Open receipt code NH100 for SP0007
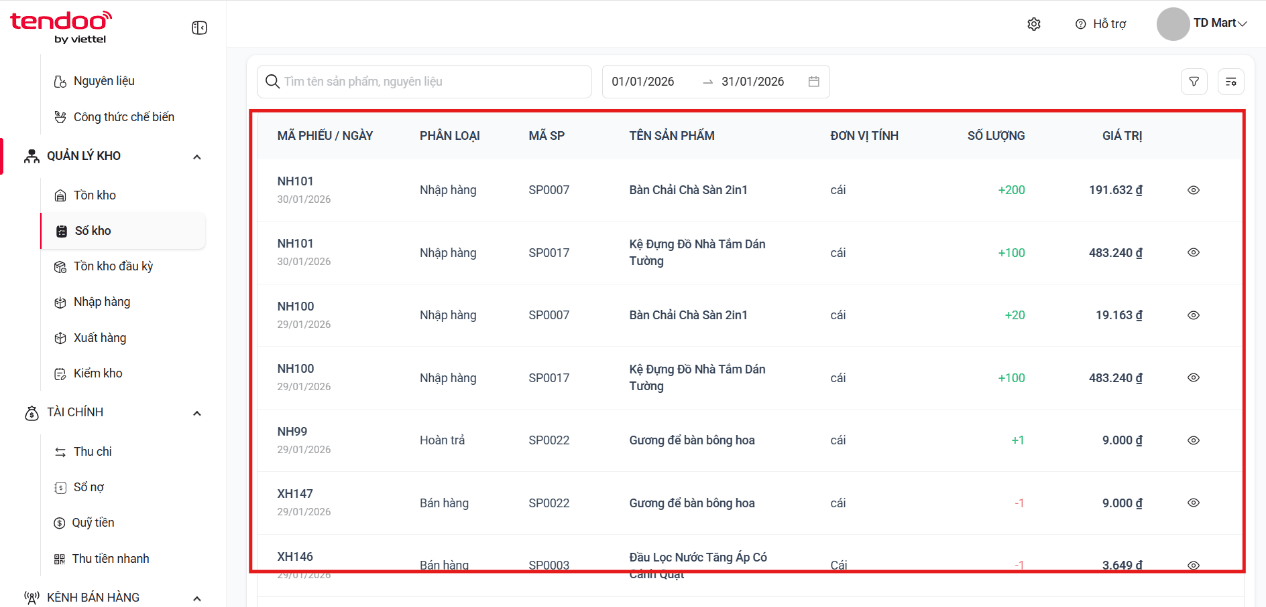Screen dimensions: 1266x607 (295, 306)
